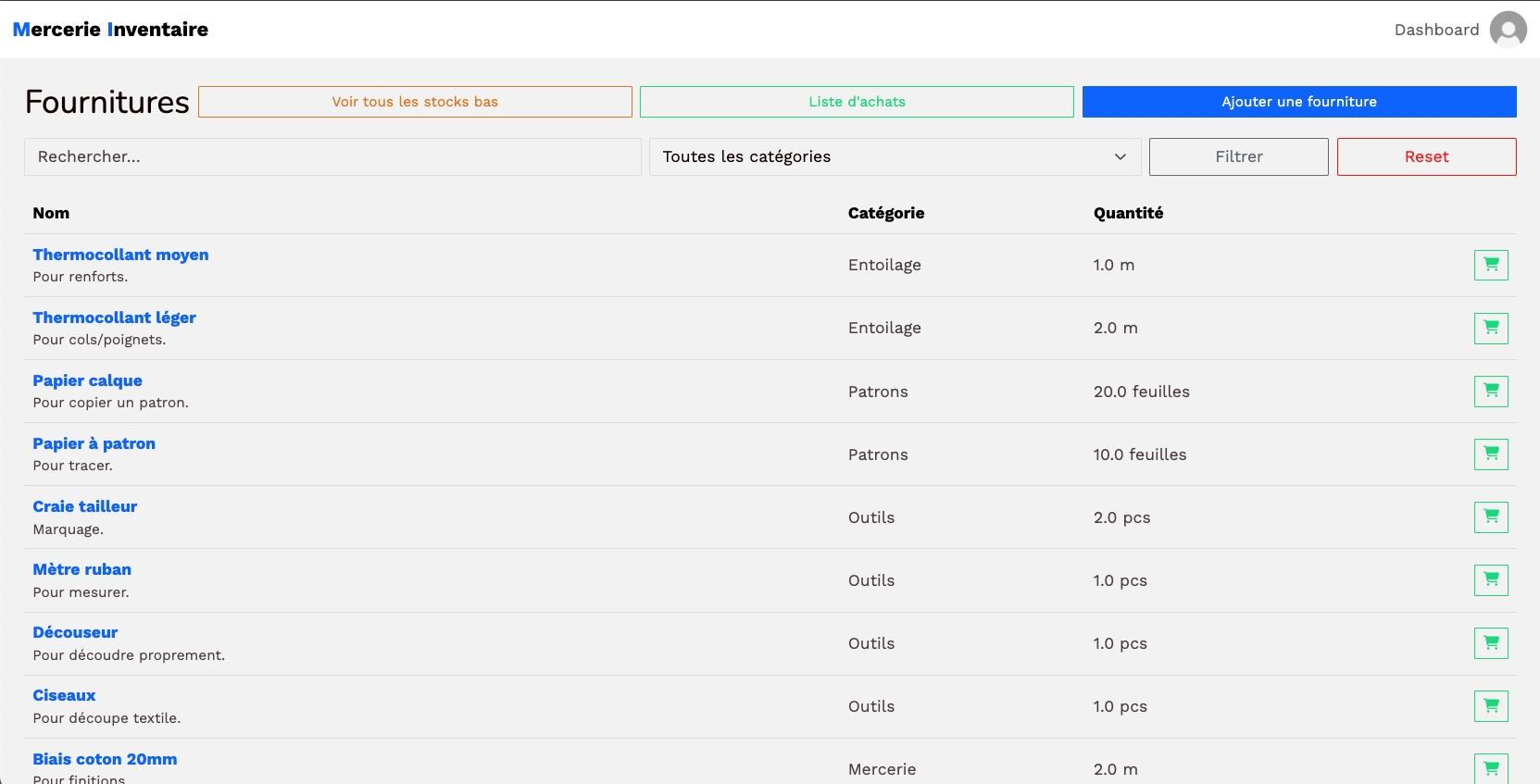Open the Découseur item link
This screenshot has width=1540, height=784.
tap(75, 632)
